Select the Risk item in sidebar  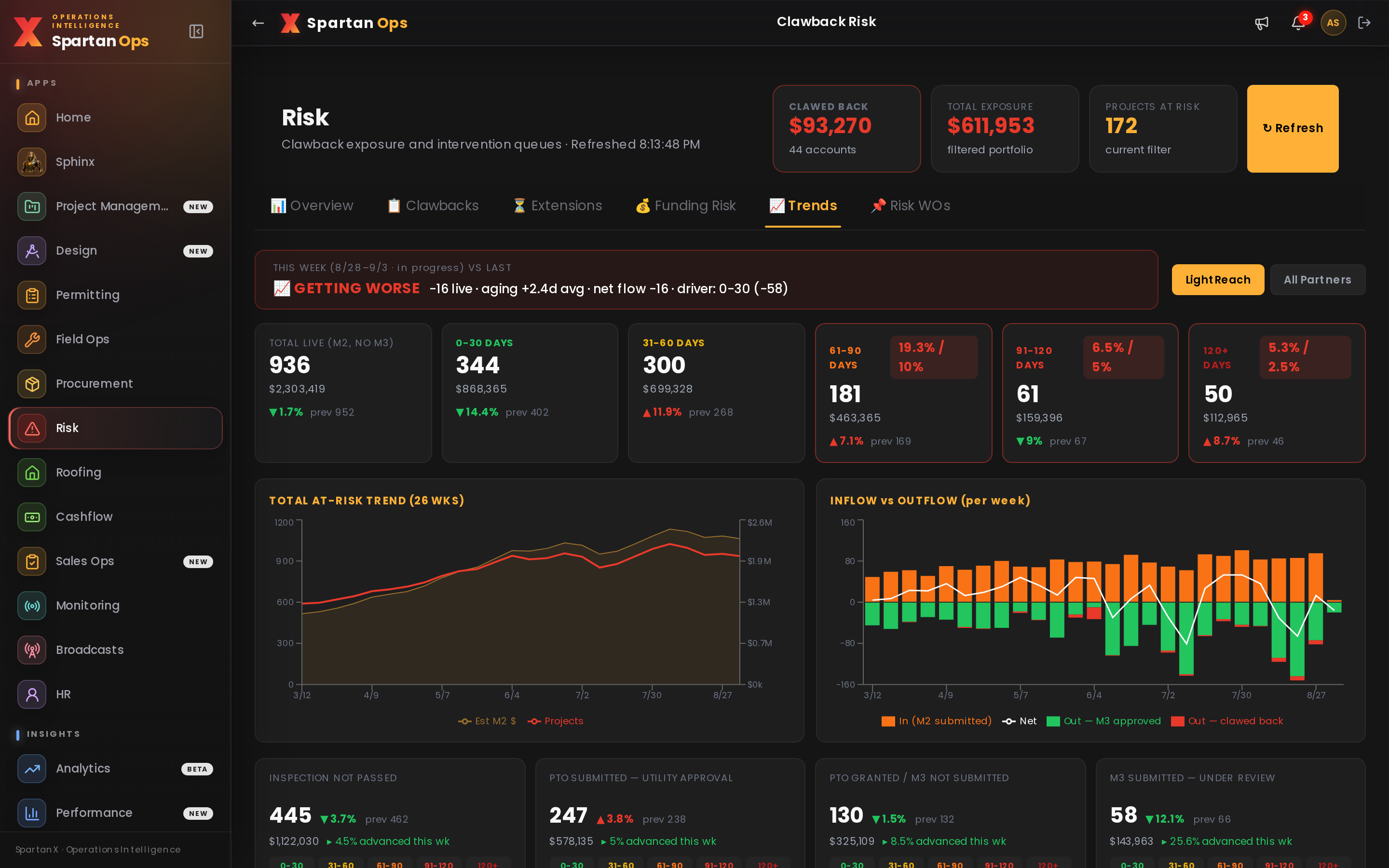coord(116,428)
